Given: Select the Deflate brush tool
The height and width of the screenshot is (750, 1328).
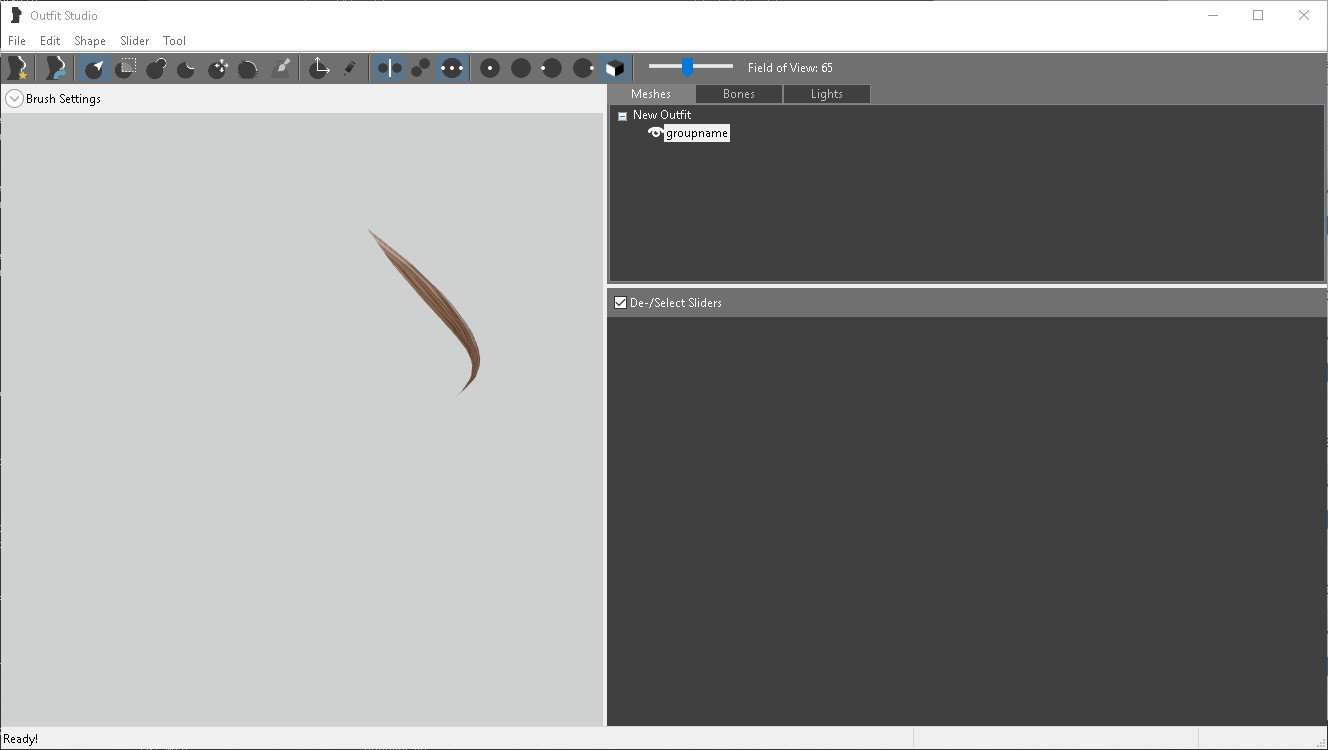Looking at the screenshot, I should 187,68.
